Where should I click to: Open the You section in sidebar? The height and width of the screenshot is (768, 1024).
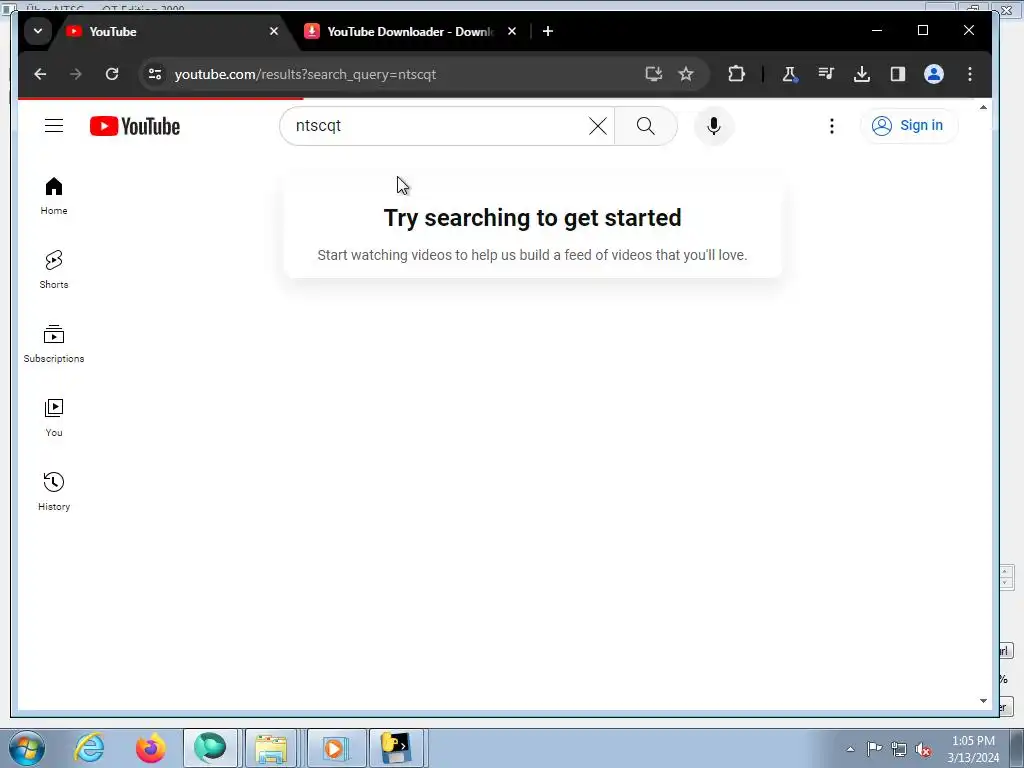click(x=54, y=418)
